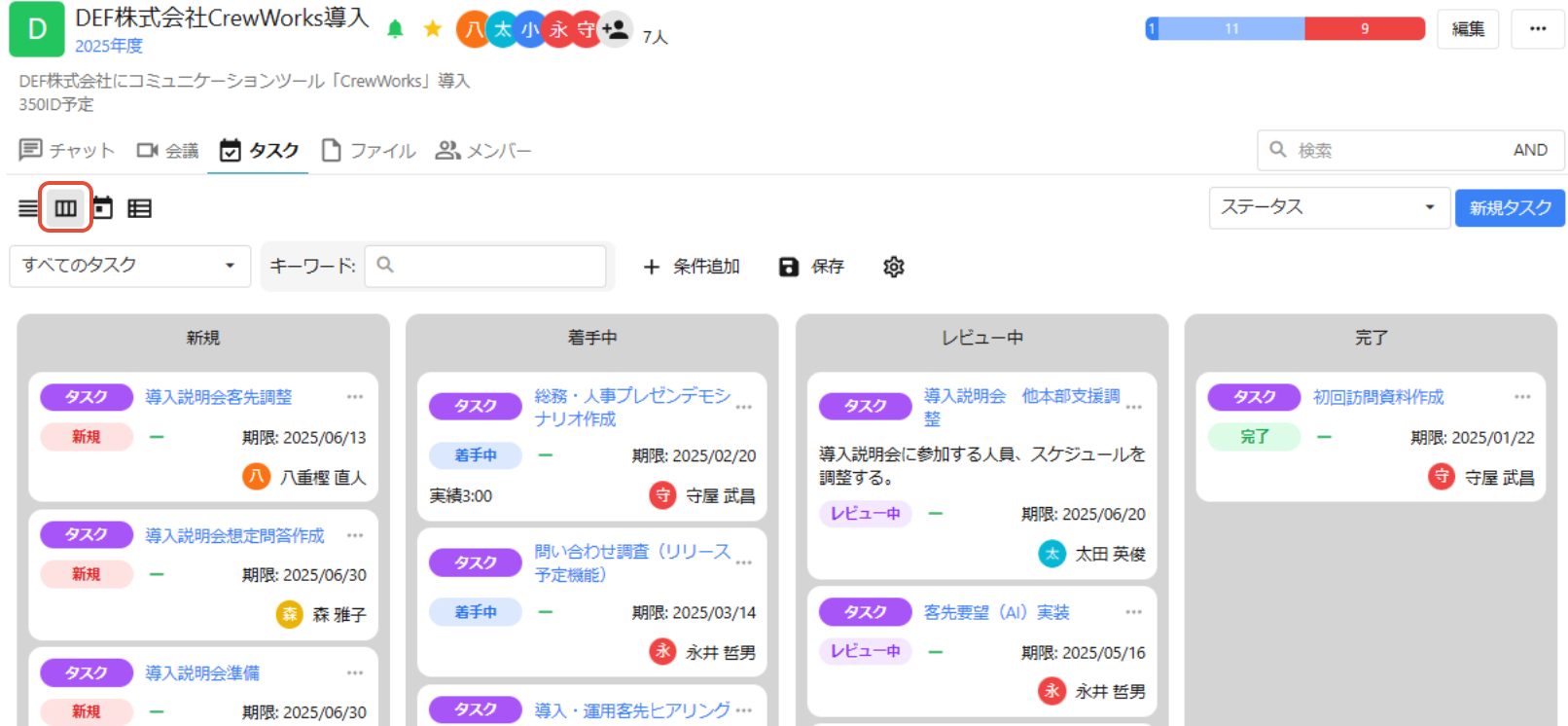Click 森 雅子 assignee avatar

(290, 614)
